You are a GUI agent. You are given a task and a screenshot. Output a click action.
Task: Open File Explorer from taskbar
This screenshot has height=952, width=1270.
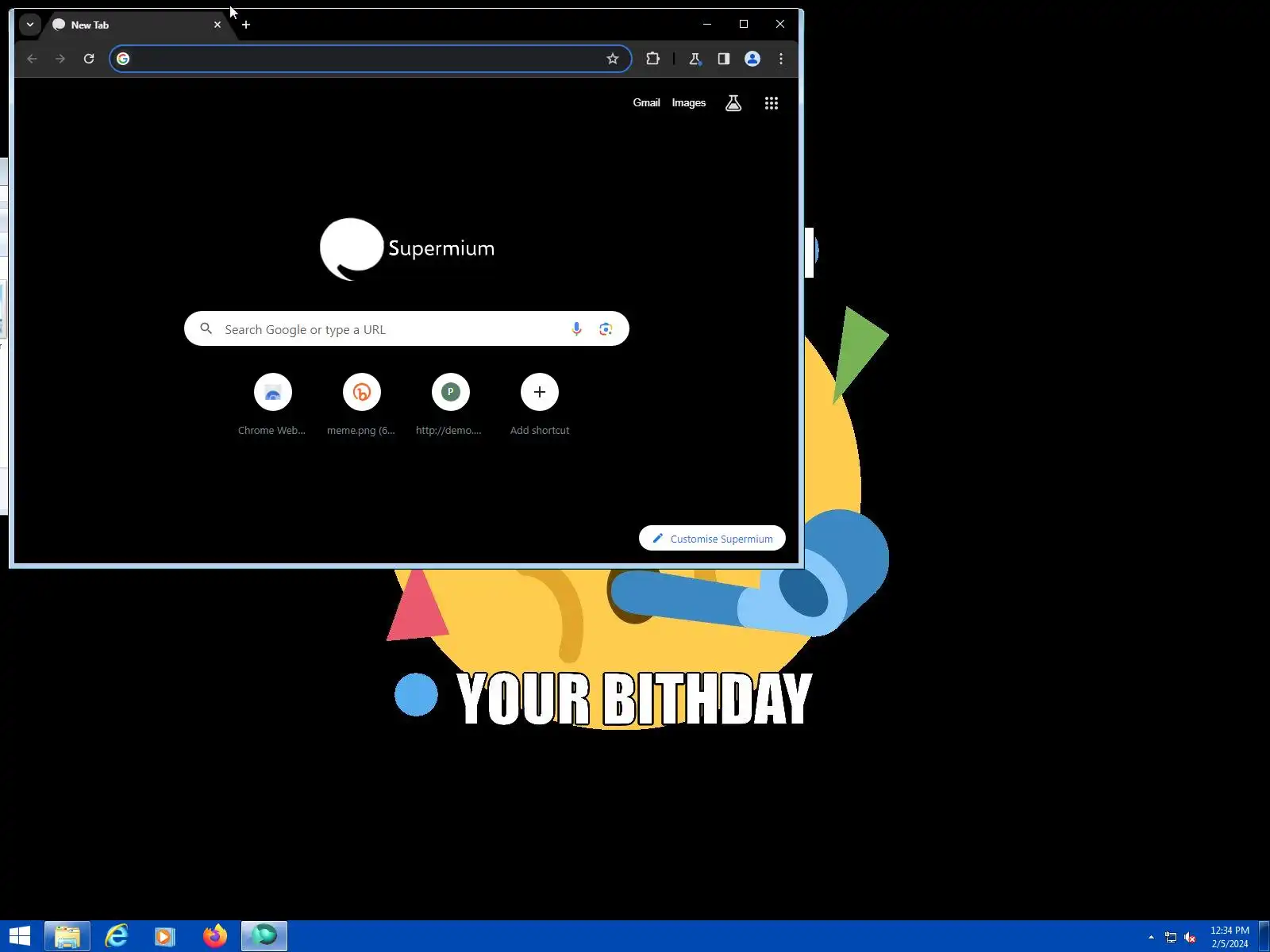point(67,936)
